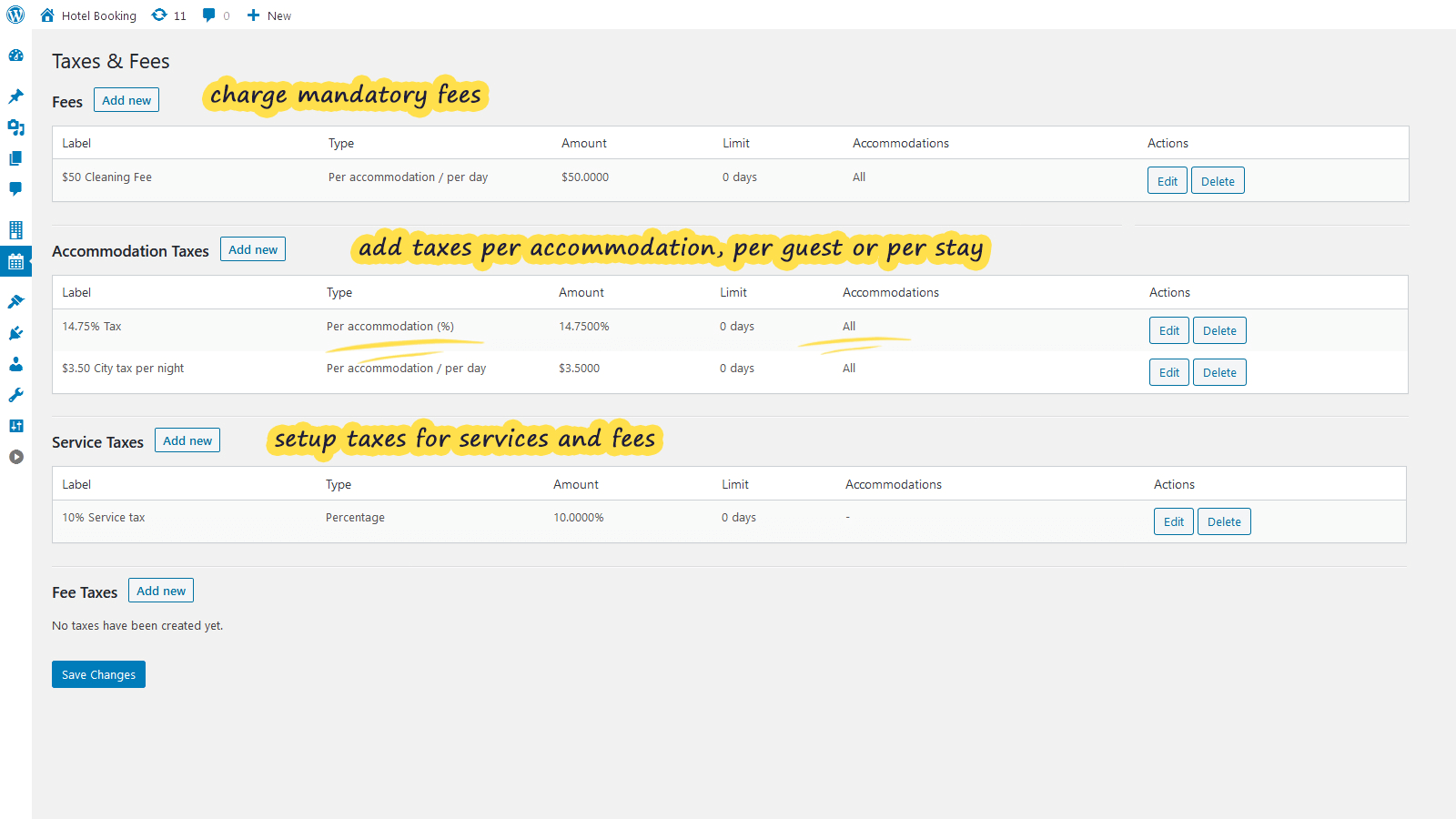The image size is (1456, 819).
Task: Delete the 14.75% Tax row
Action: pos(1219,330)
